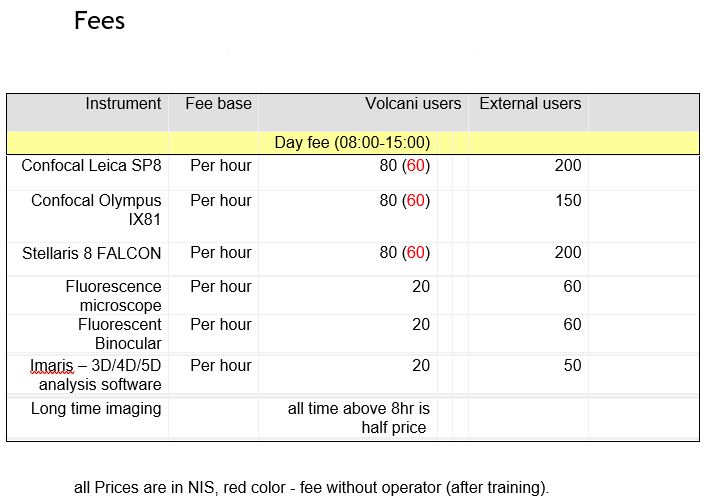Click the 200 price for Stellaris 8 FALCON
Screen dimensions: 710x499
pyautogui.click(x=567, y=253)
